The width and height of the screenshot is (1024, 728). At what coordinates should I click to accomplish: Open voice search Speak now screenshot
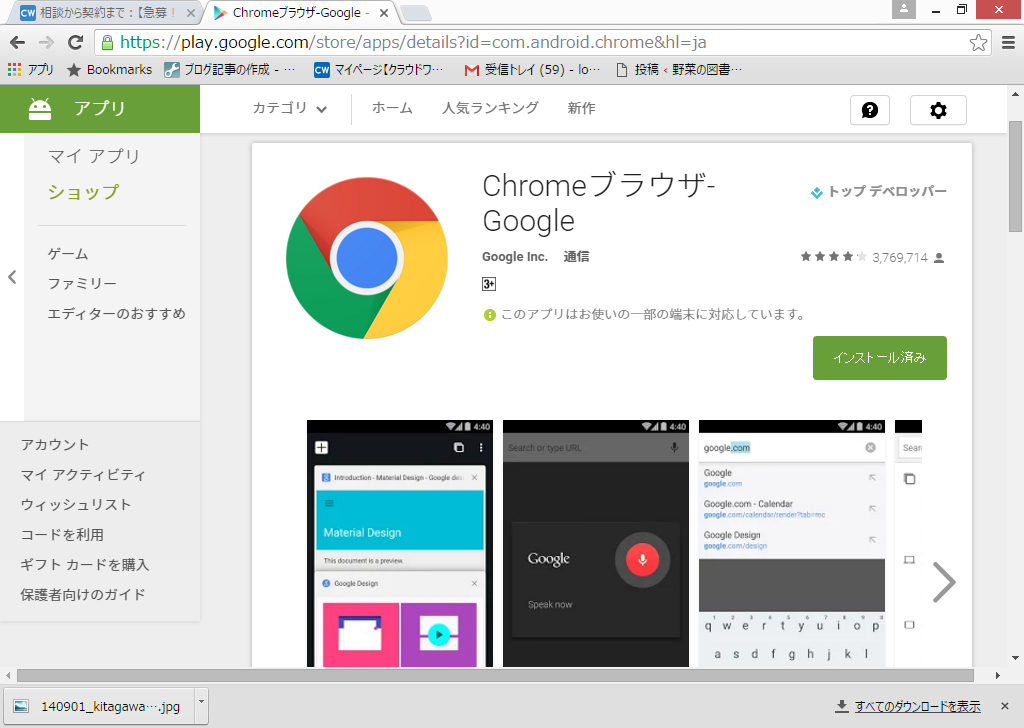(x=596, y=543)
